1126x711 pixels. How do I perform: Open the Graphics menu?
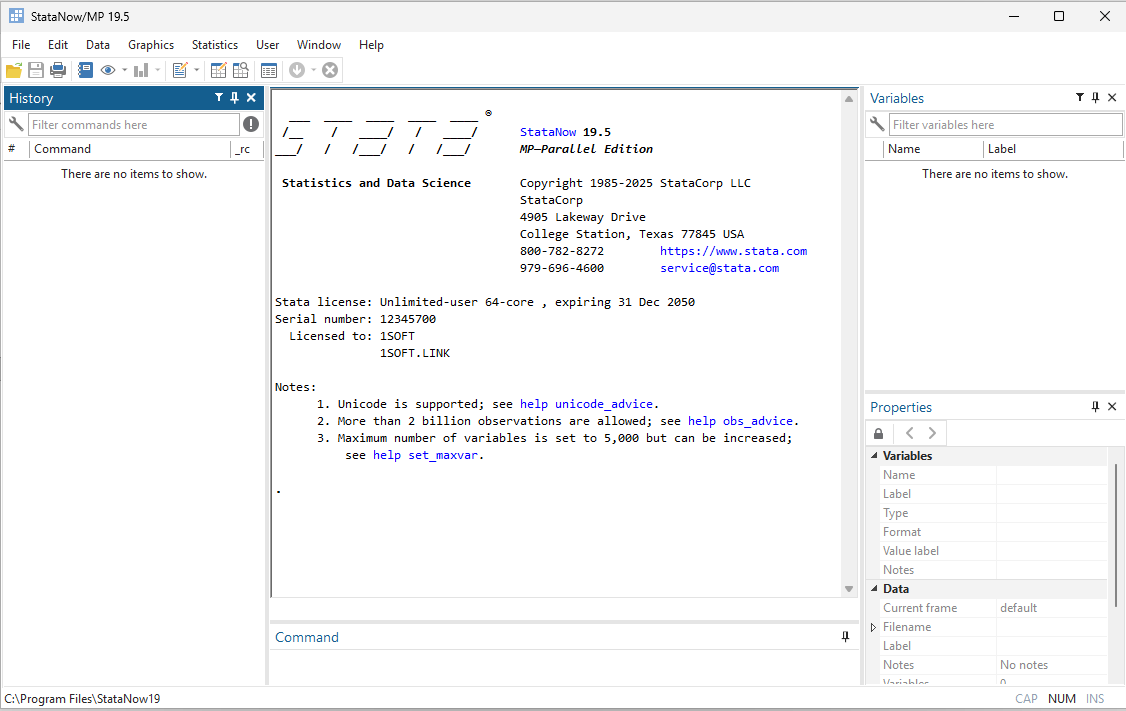click(151, 45)
